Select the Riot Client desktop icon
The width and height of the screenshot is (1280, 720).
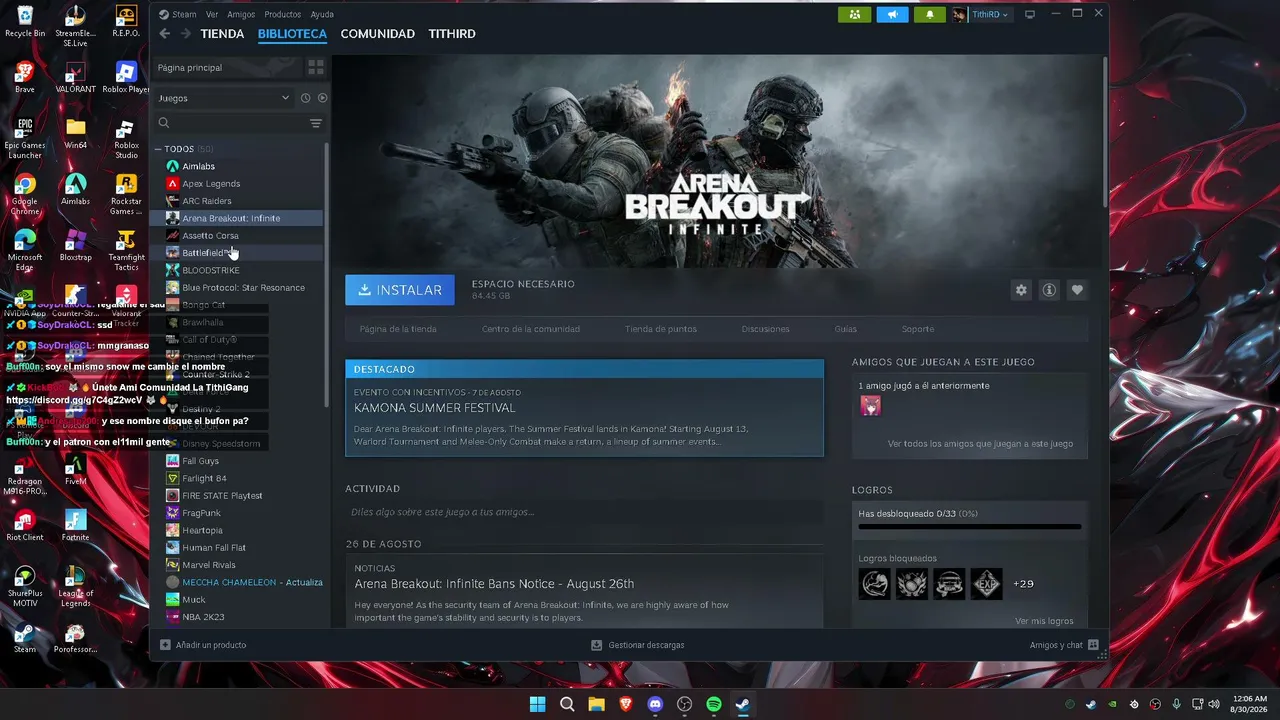point(25,526)
